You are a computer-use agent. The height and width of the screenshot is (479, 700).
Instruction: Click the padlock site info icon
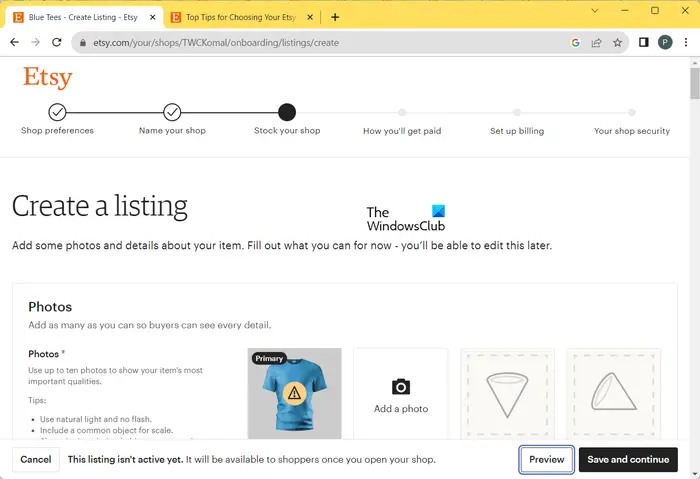pos(83,43)
